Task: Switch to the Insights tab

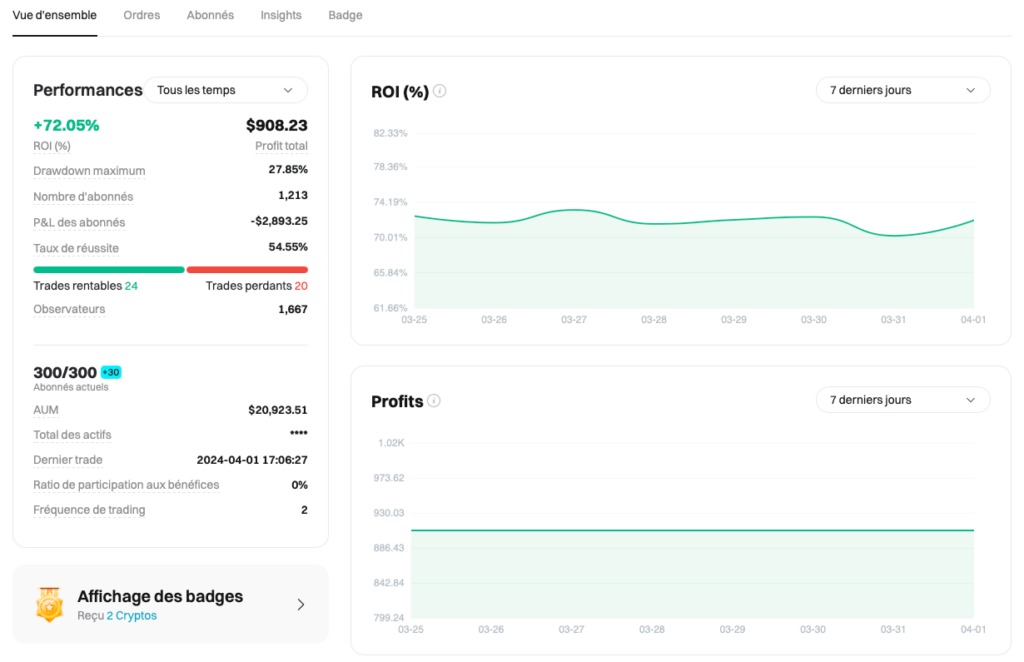Action: click(x=281, y=15)
